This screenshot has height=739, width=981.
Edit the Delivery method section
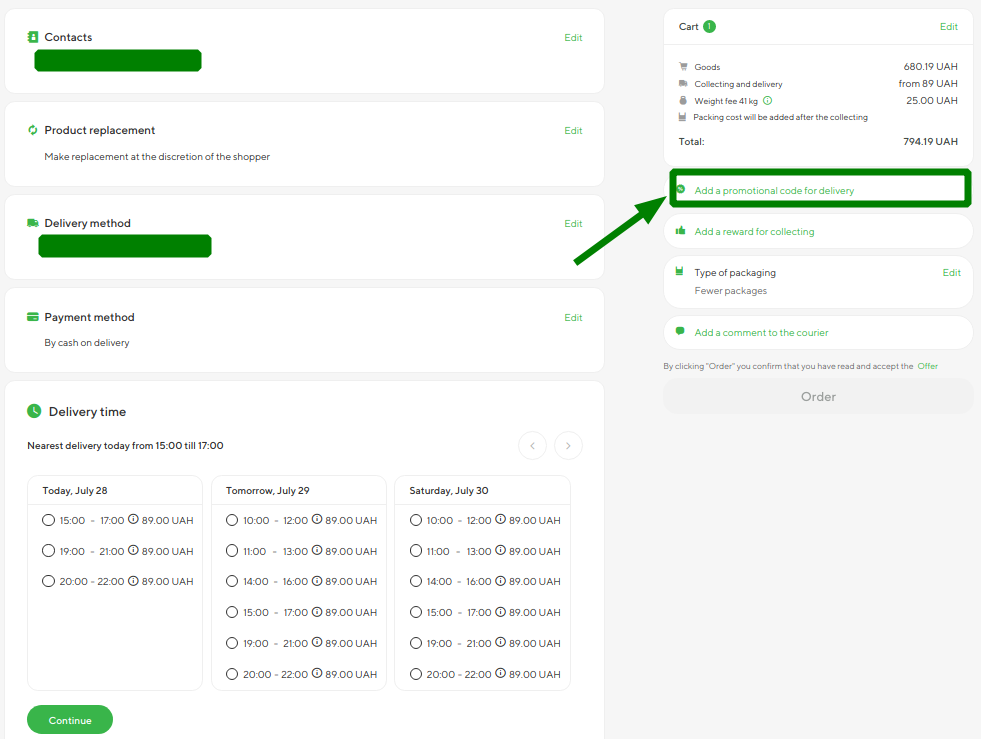click(573, 224)
